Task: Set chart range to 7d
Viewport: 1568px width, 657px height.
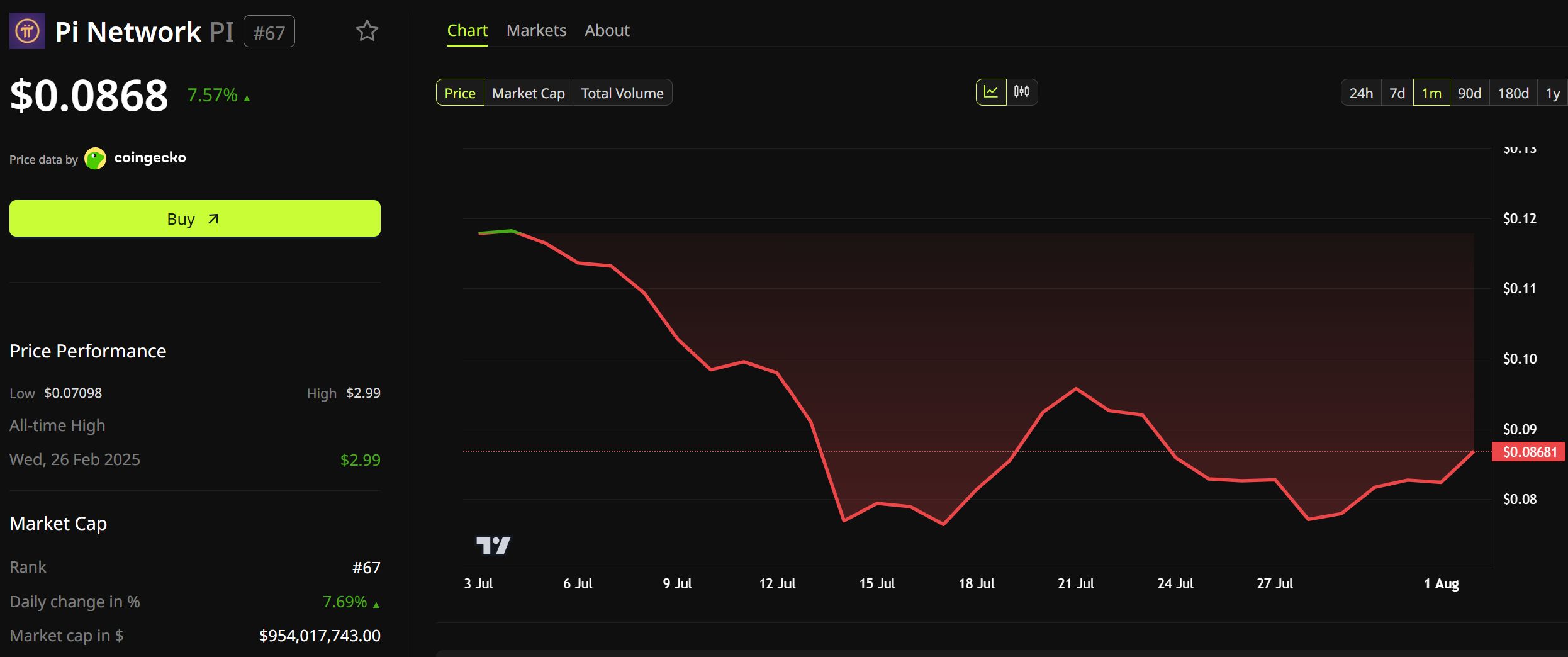Action: 1397,93
